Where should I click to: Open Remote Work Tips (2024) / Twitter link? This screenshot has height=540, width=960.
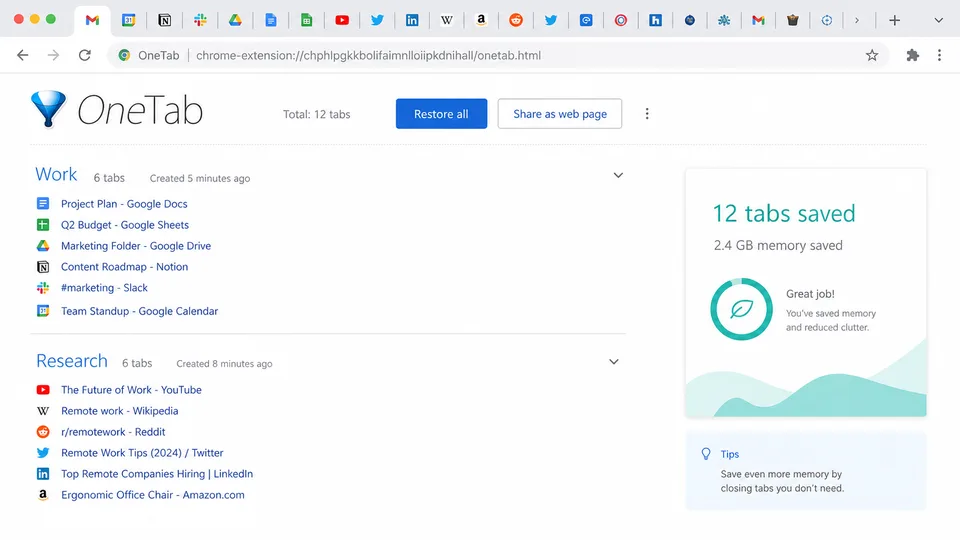coord(142,453)
